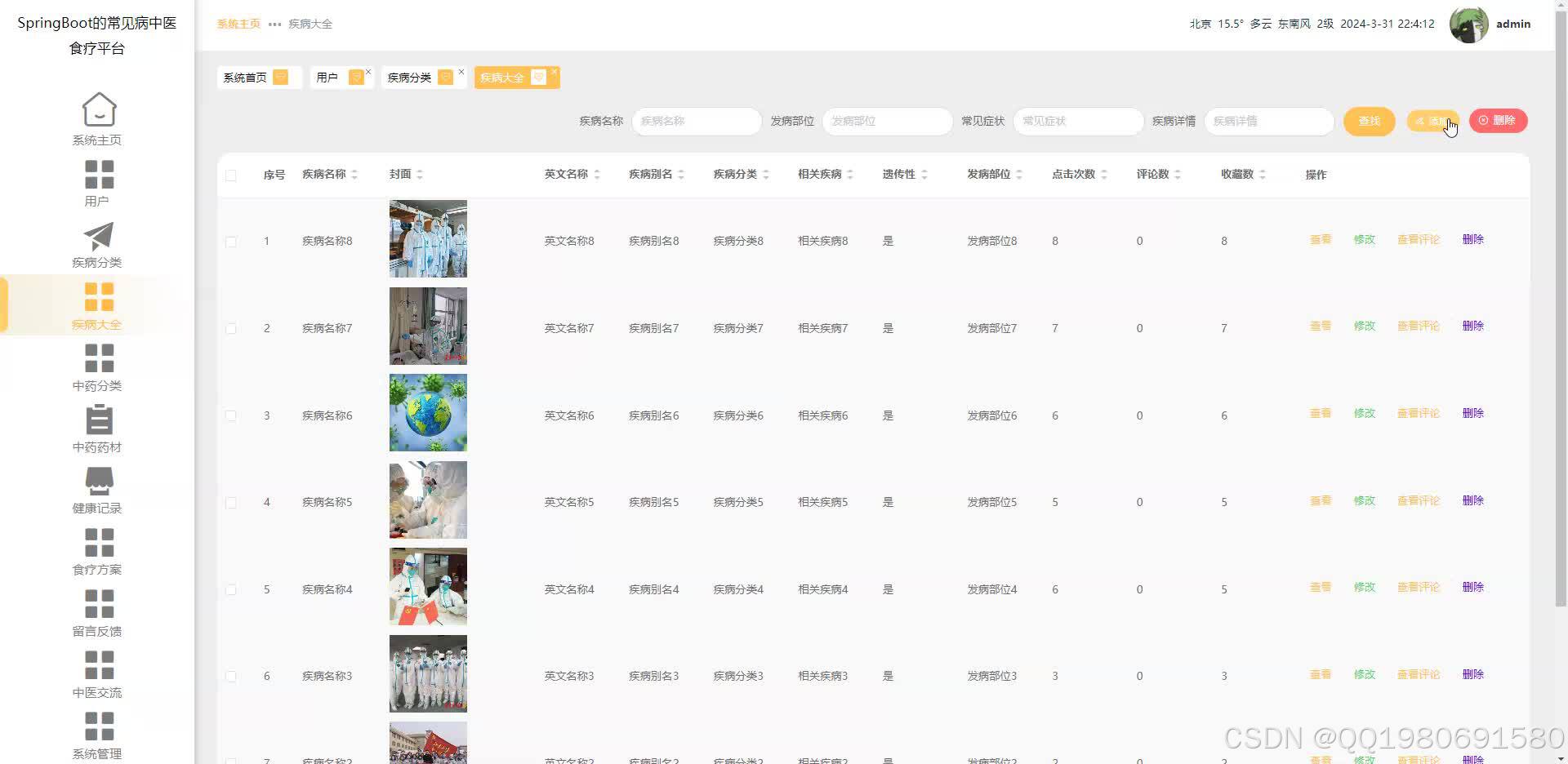Click the breadcrumb ellipsis dots icon
The image size is (1568, 764).
tap(274, 24)
